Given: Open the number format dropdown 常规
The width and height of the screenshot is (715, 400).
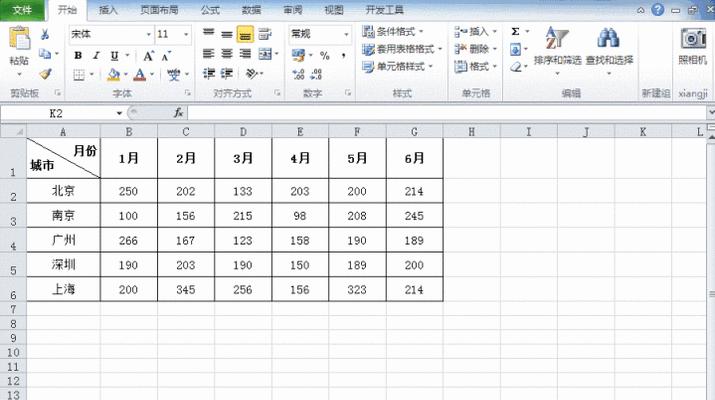Looking at the screenshot, I should click(346, 34).
